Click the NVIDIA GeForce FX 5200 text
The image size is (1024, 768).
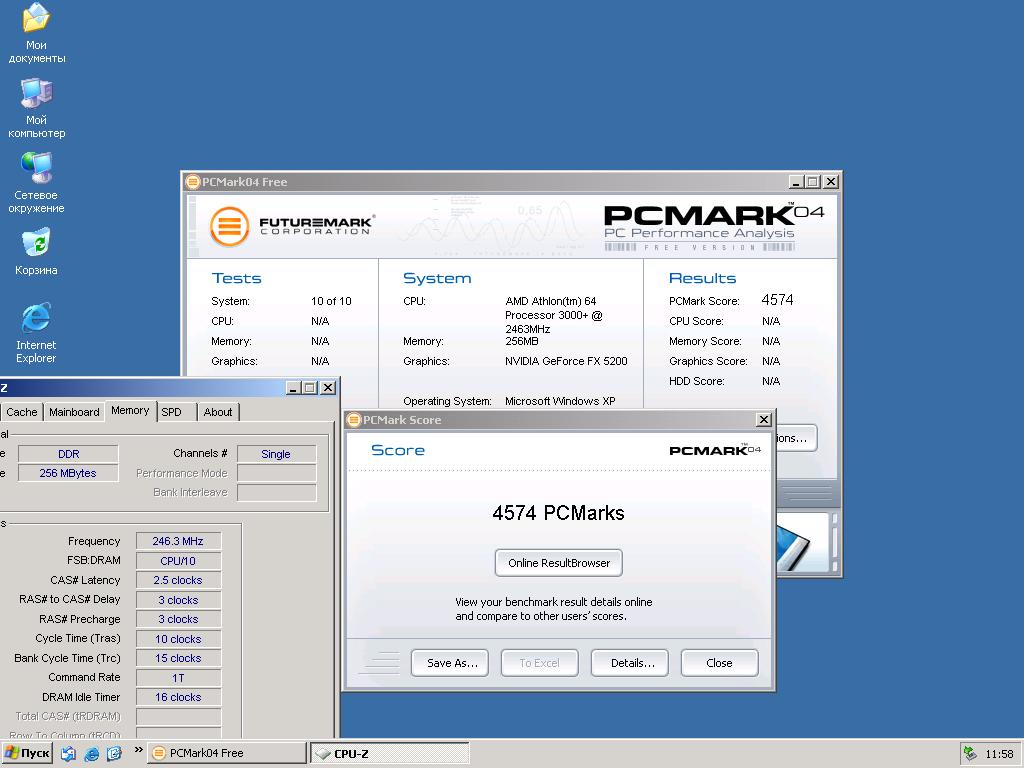[x=566, y=361]
